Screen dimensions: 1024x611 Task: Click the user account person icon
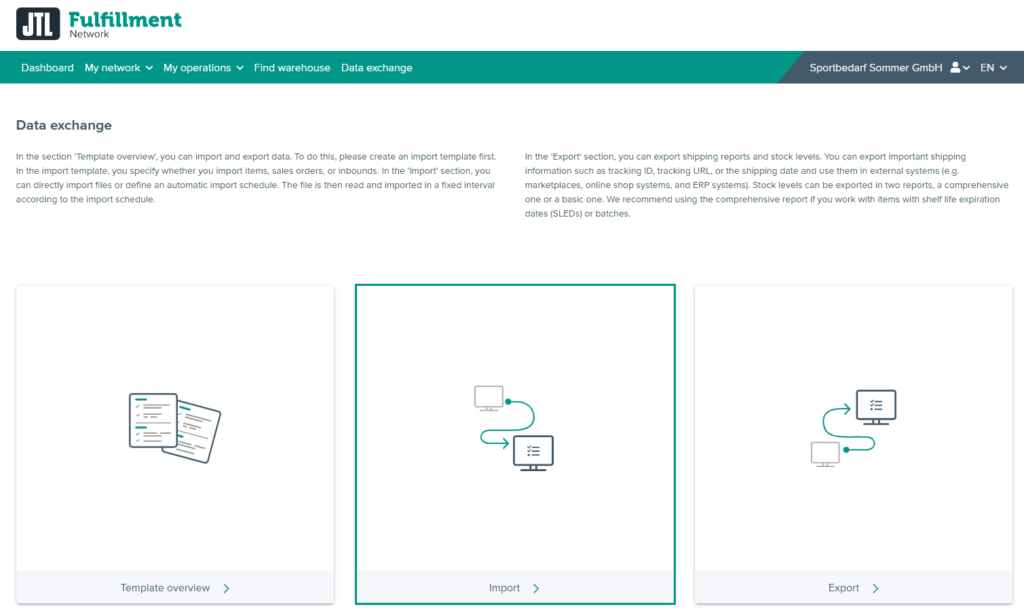[x=956, y=67]
